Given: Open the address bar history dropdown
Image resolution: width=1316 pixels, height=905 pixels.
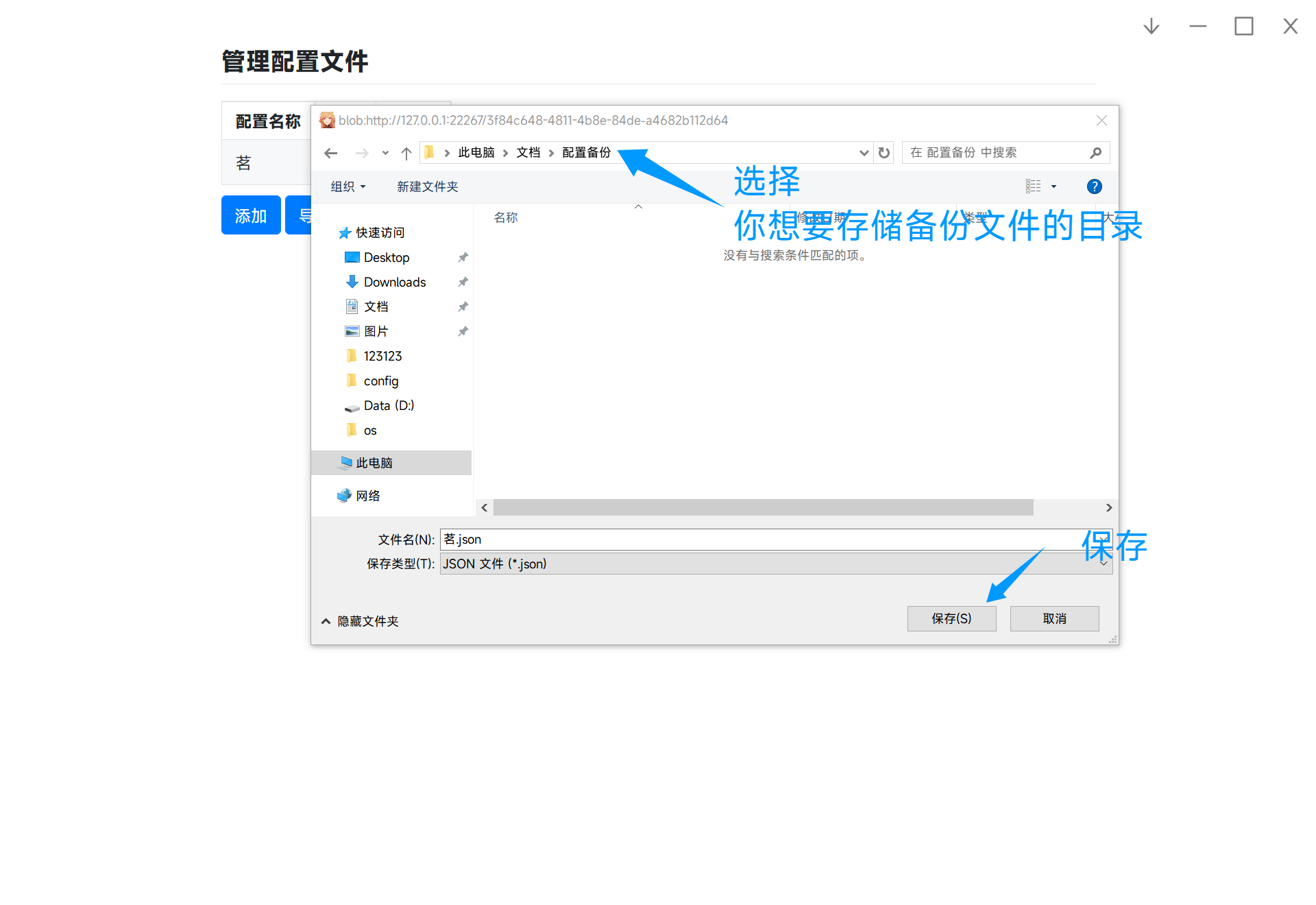Looking at the screenshot, I should click(x=863, y=152).
